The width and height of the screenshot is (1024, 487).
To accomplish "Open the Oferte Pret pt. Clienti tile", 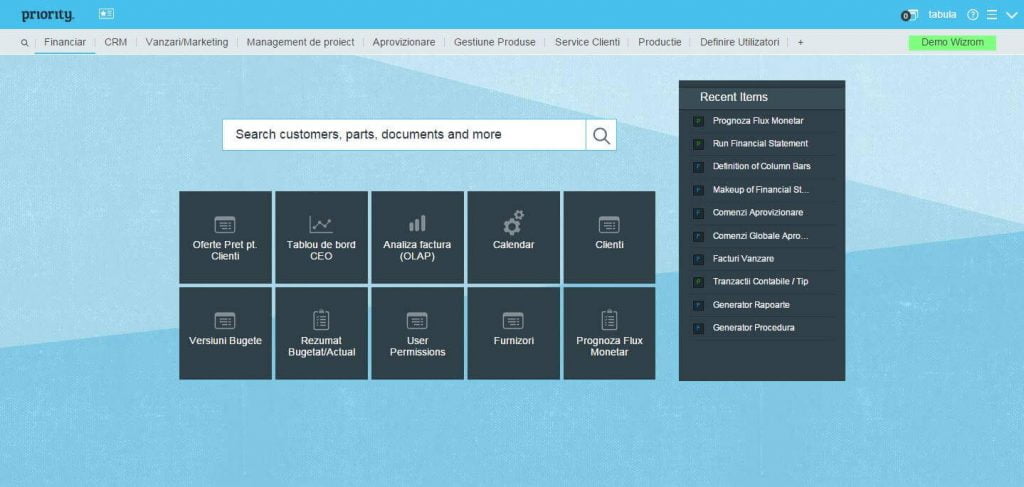I will click(225, 237).
